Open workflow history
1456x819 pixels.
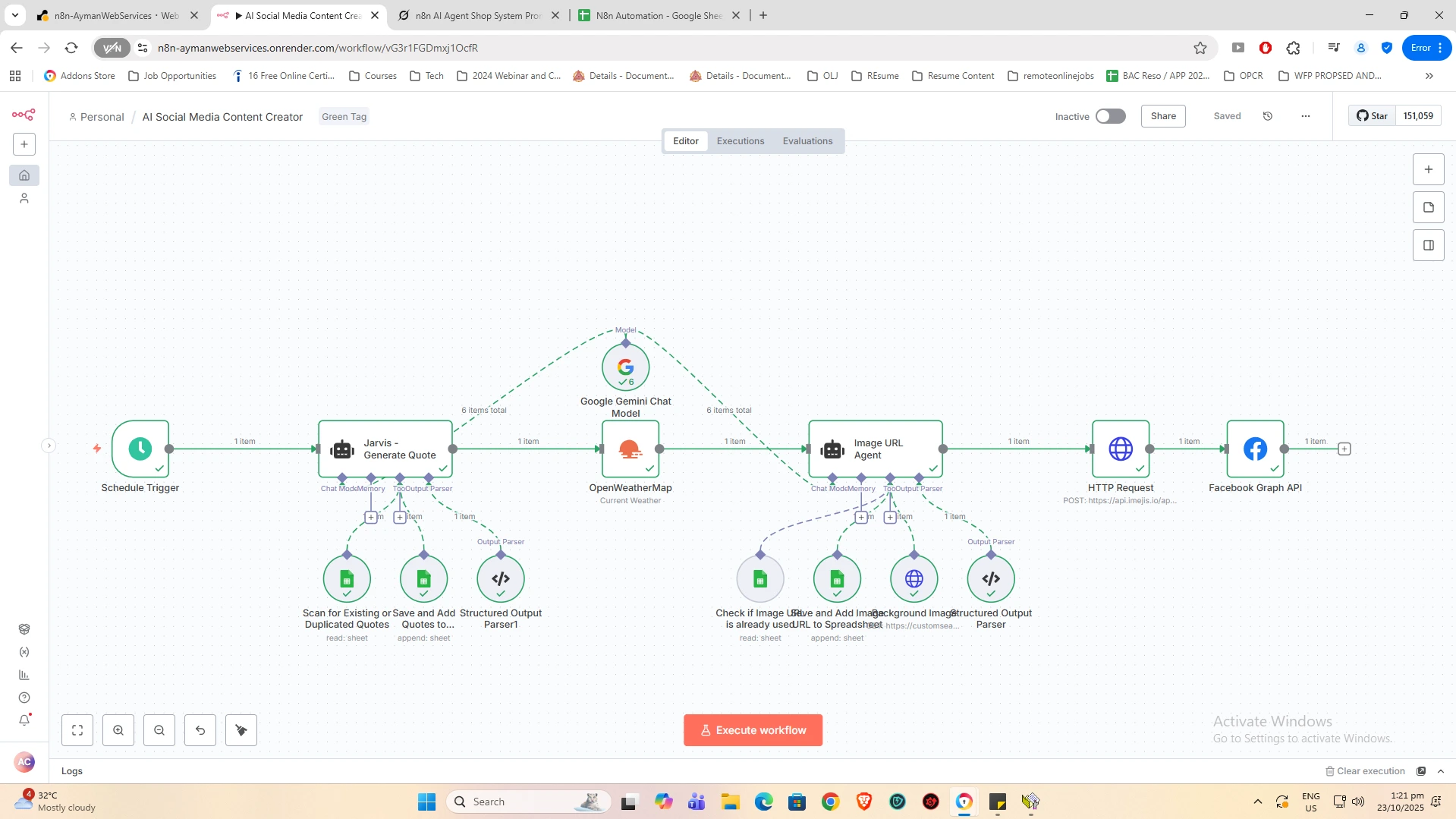click(1267, 116)
